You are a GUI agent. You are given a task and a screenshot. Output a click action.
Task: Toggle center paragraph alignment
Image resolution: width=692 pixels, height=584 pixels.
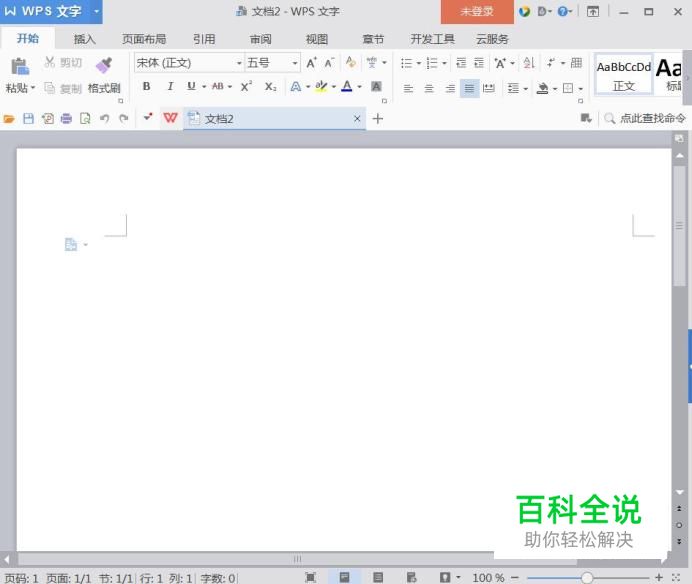(x=429, y=88)
